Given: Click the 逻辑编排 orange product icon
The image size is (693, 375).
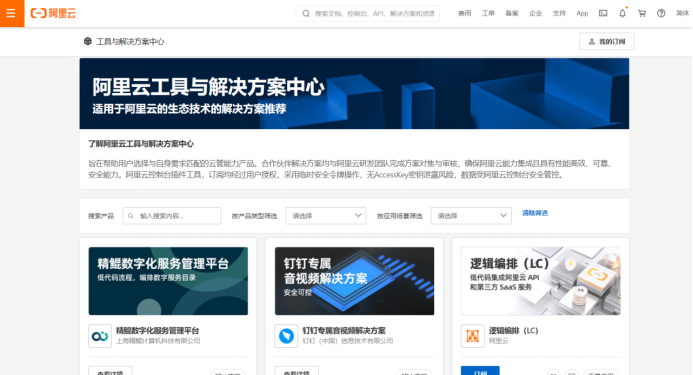Looking at the screenshot, I should tap(472, 336).
